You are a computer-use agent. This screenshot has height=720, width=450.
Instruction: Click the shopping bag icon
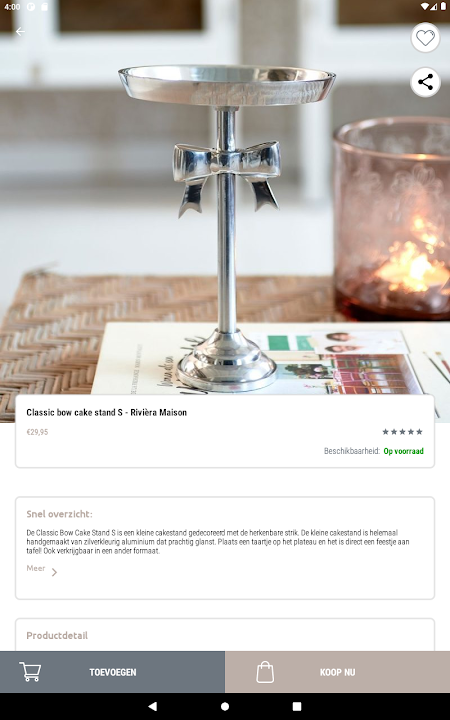265,672
